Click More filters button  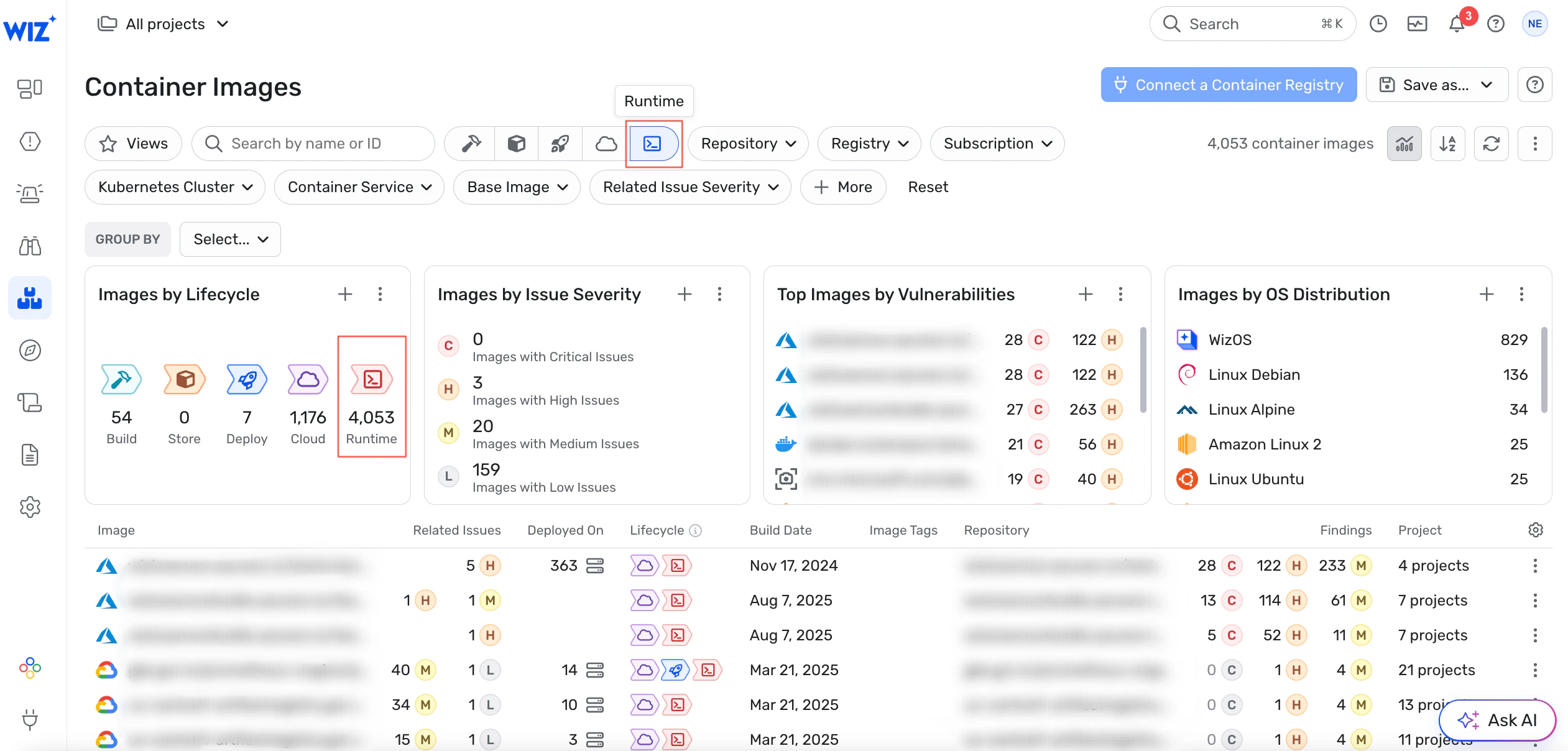[842, 187]
